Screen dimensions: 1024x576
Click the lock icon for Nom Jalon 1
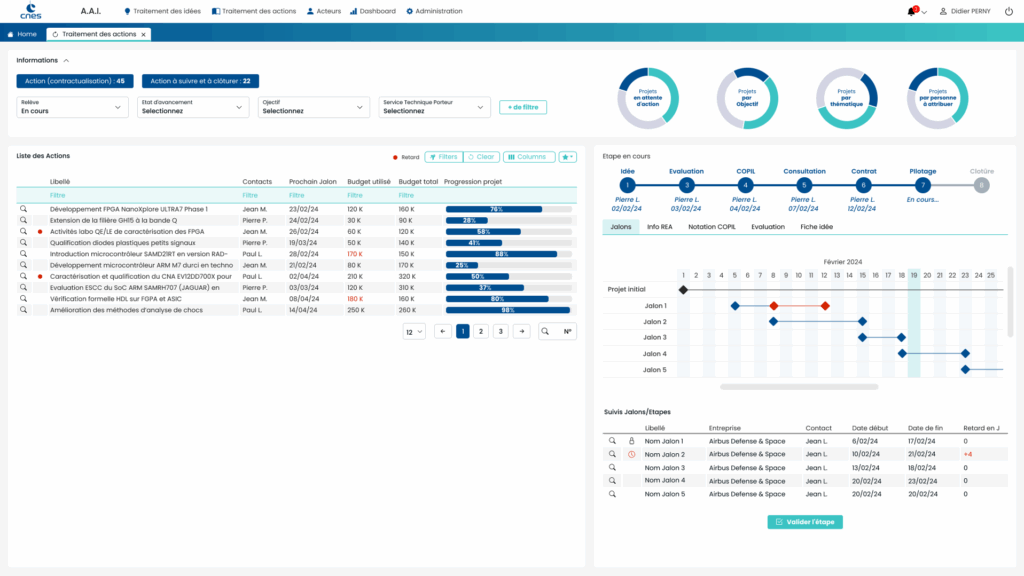tap(631, 441)
